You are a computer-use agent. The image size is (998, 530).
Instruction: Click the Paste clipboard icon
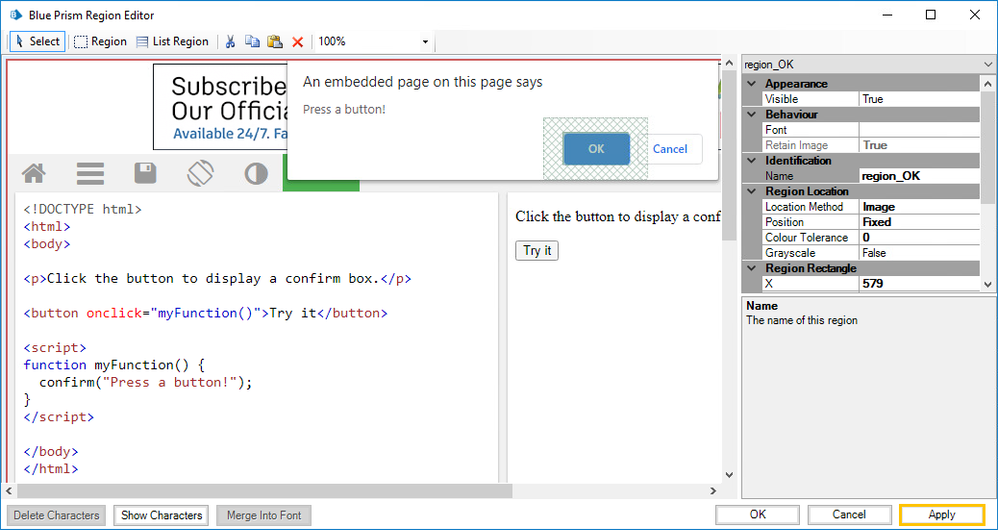(274, 42)
